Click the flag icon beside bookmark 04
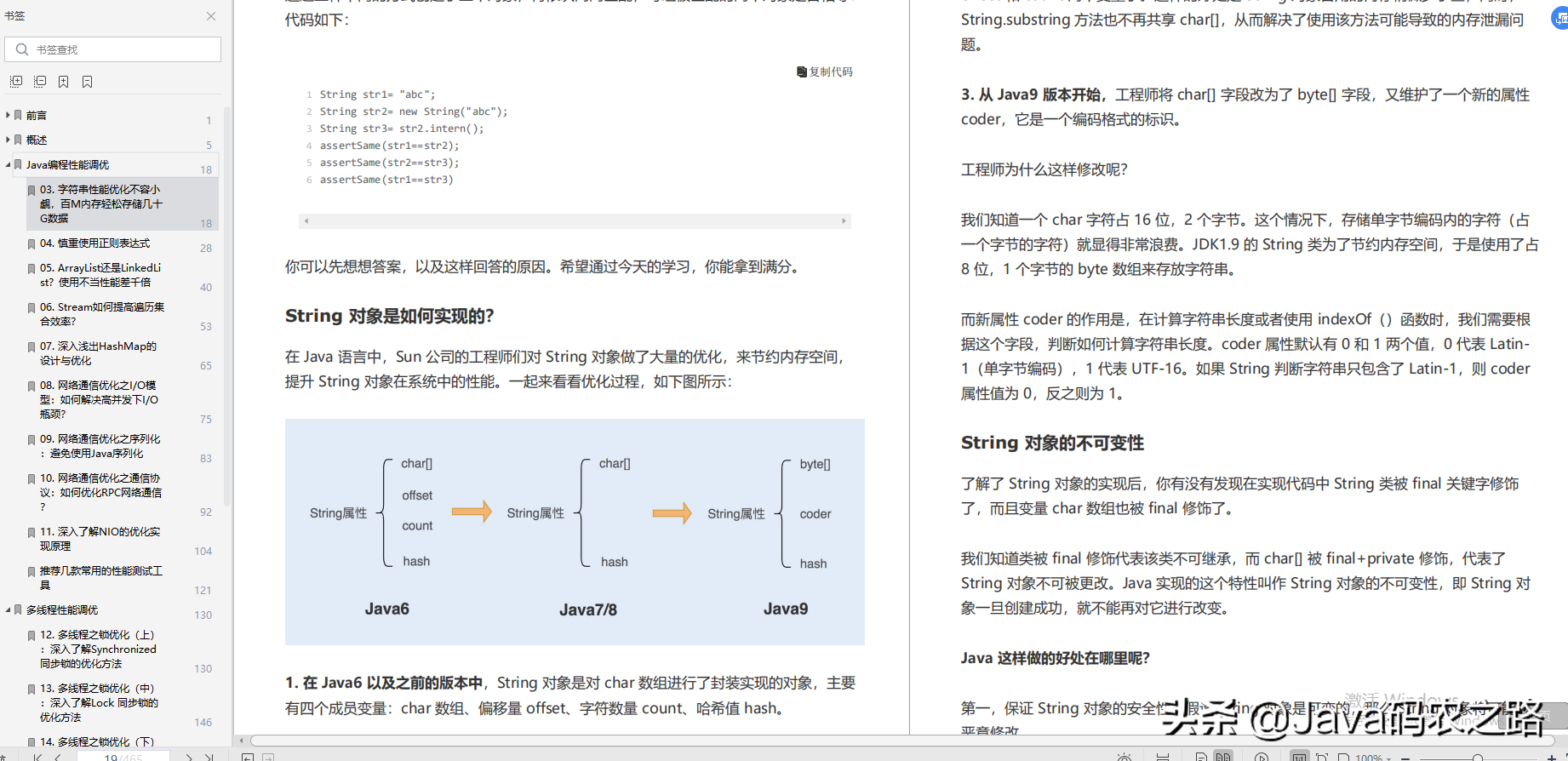The height and width of the screenshot is (761, 1568). 31,243
